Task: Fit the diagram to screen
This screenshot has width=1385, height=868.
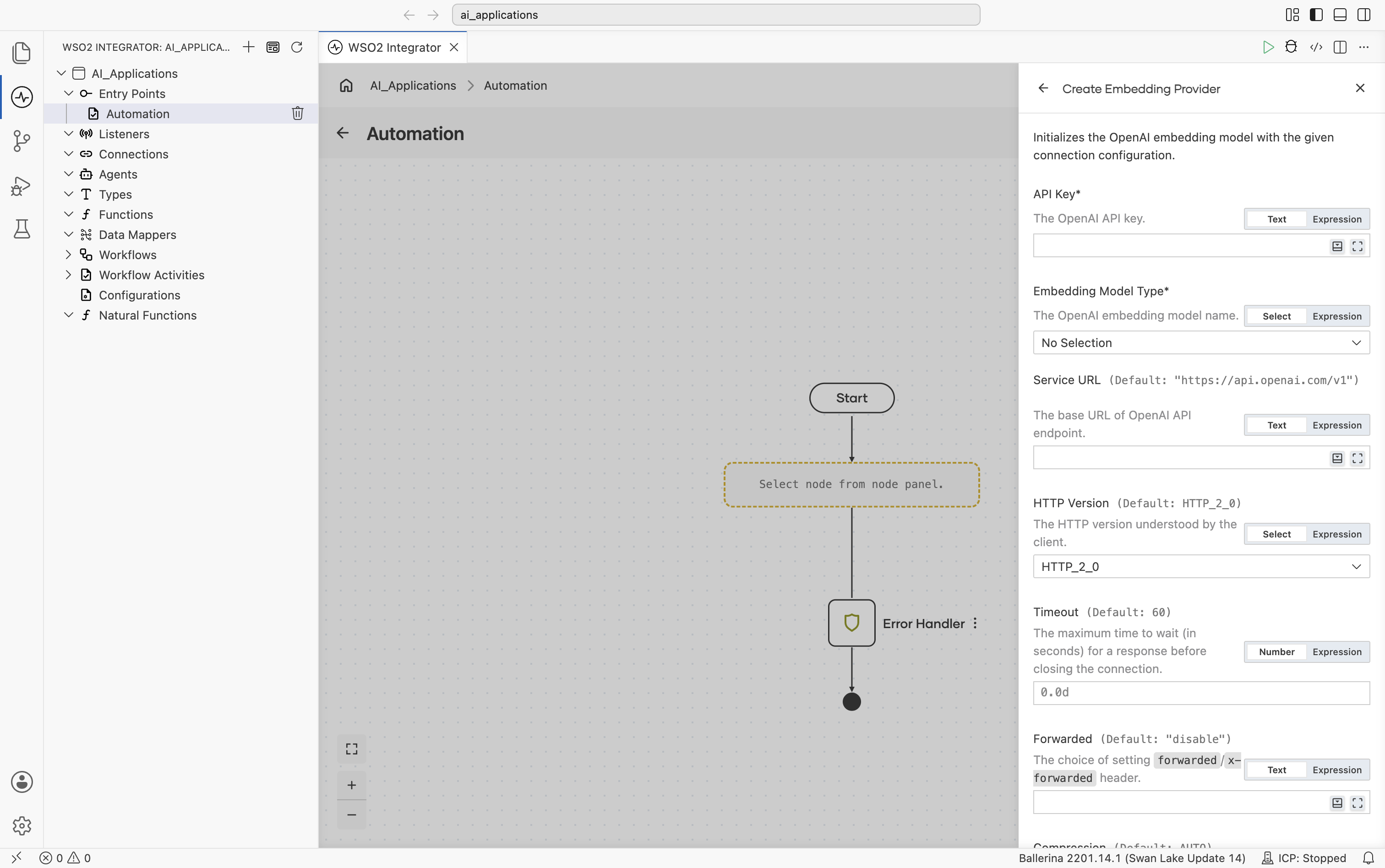Action: coord(351,749)
